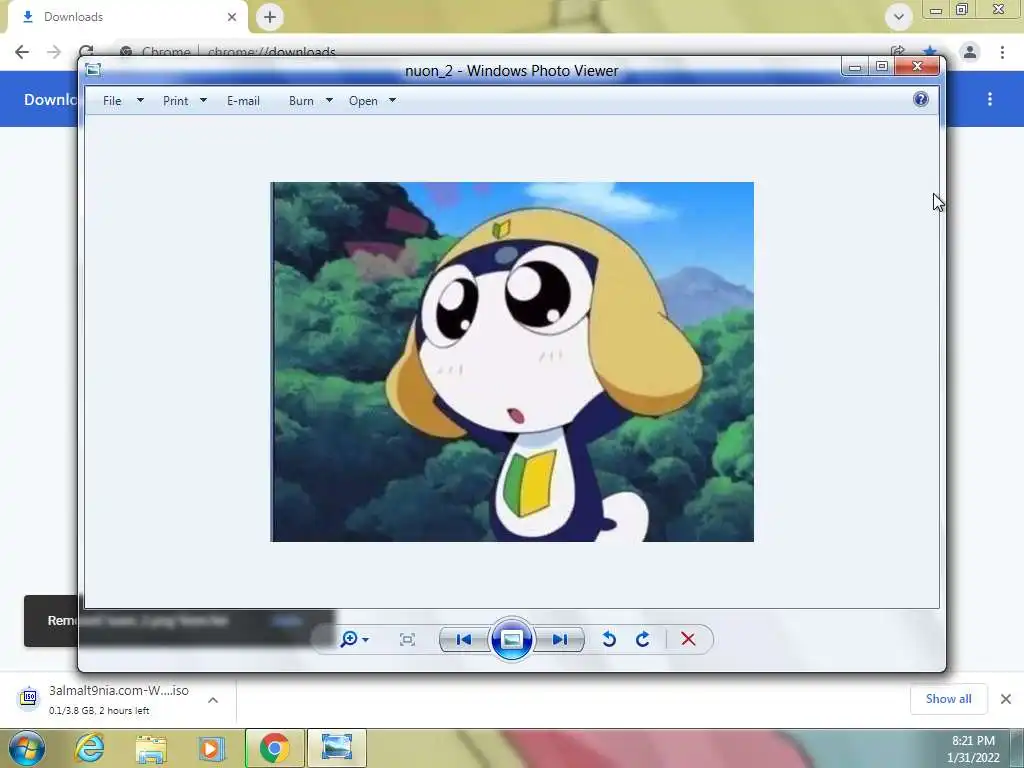Screen dimensions: 1024x768
Task: Open the zoom magnifier control
Action: click(x=354, y=639)
